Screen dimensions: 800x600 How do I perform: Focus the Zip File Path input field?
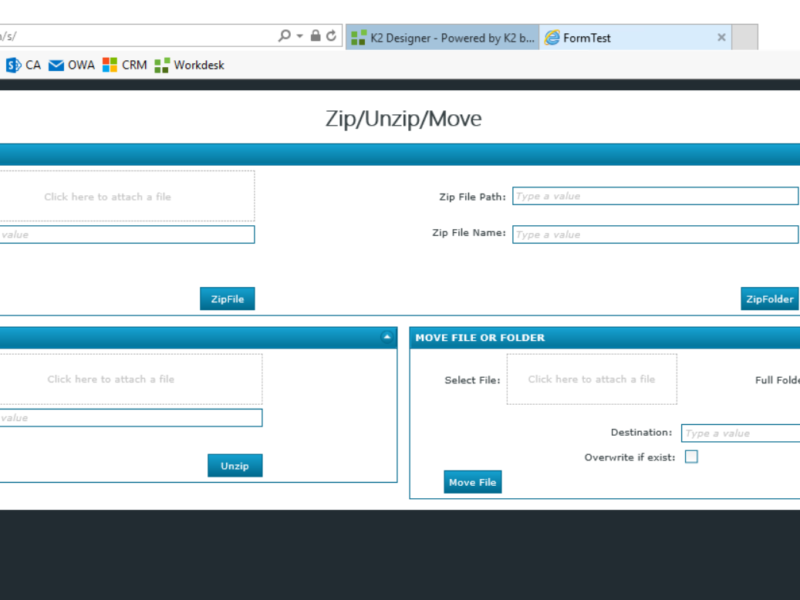(655, 196)
